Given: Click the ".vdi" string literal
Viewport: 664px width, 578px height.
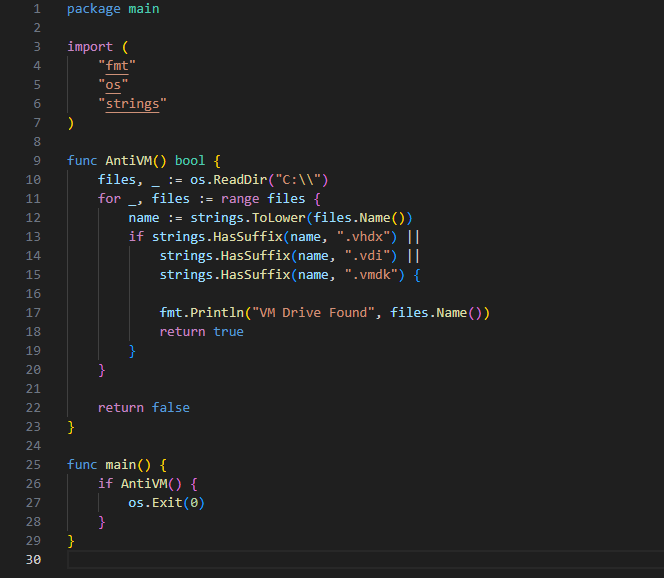Looking at the screenshot, I should pyautogui.click(x=367, y=255).
